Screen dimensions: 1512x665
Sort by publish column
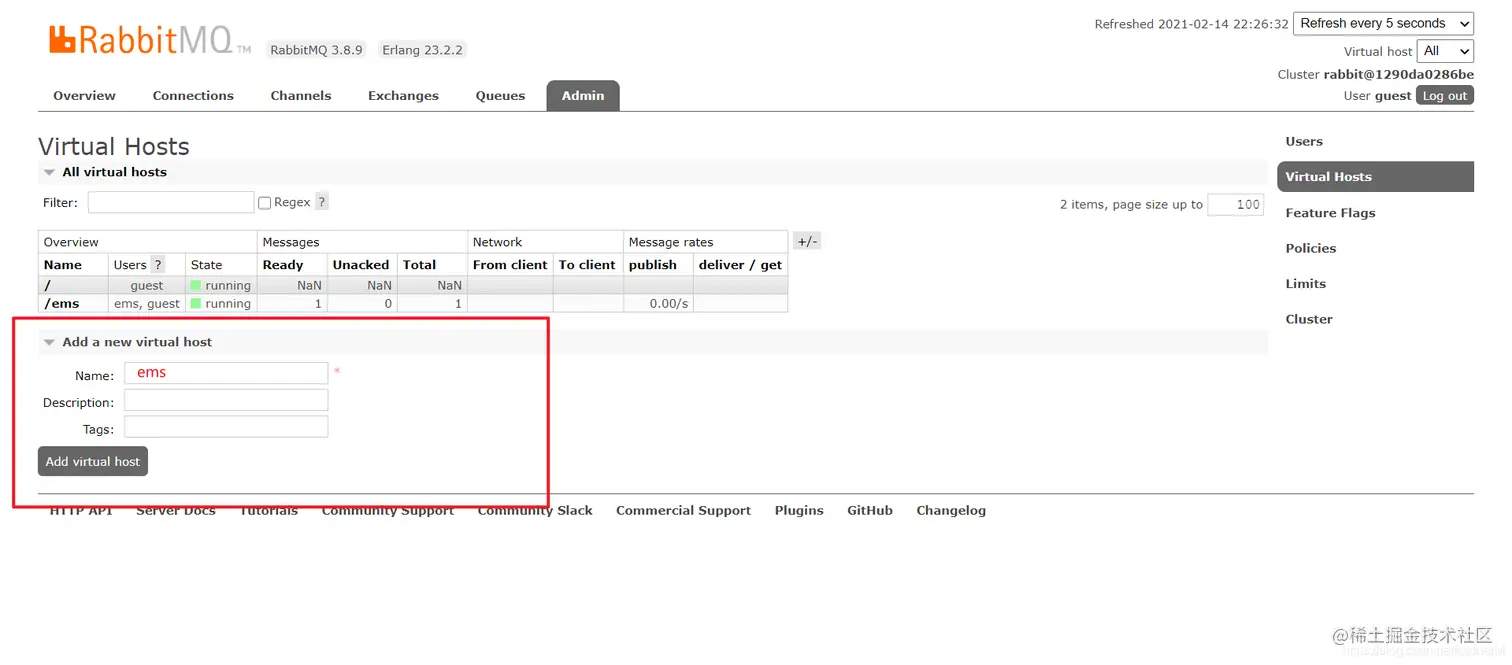click(653, 265)
